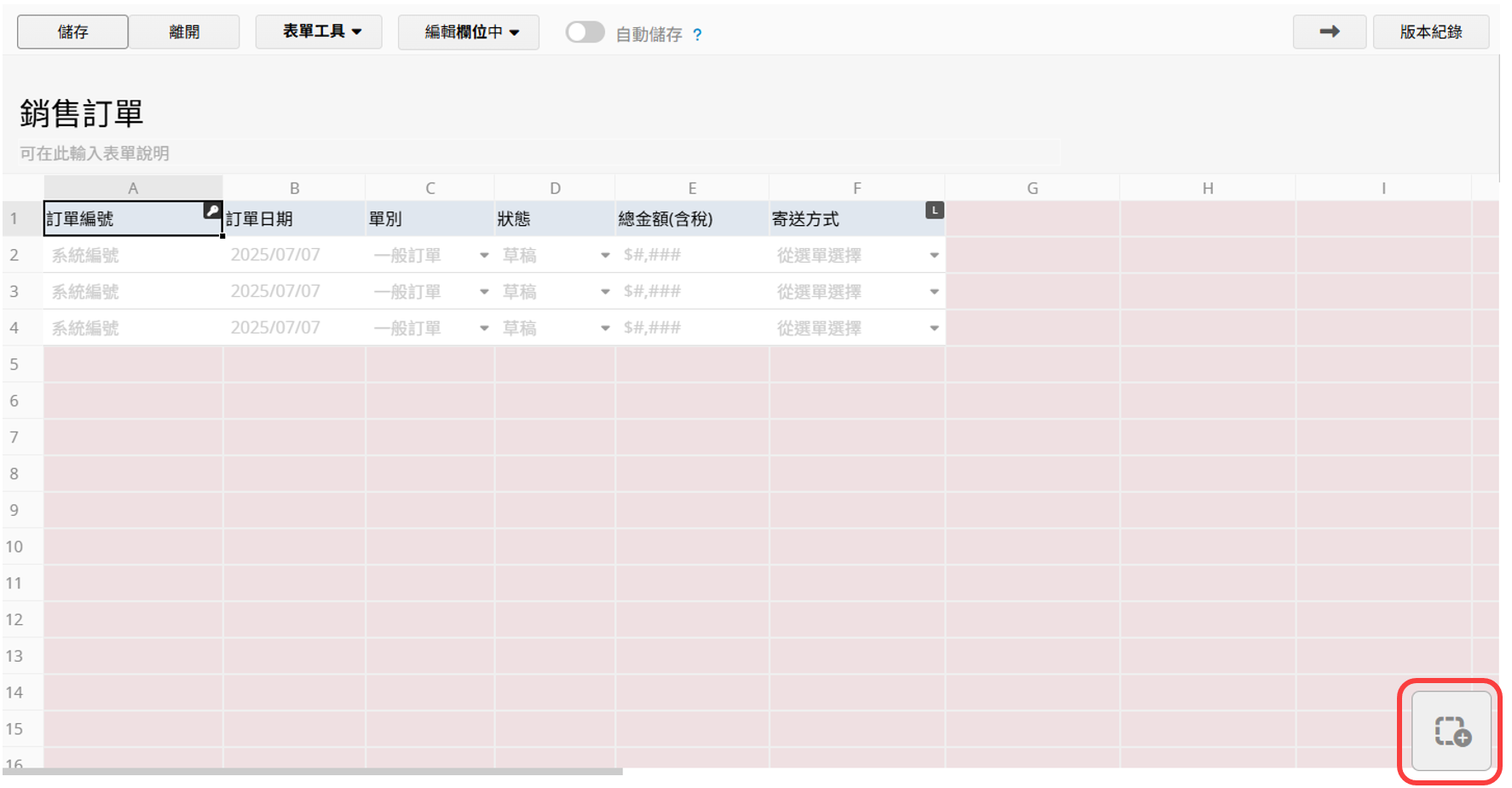Click the 儲存 button
This screenshot has width=1512, height=788.
tap(72, 32)
